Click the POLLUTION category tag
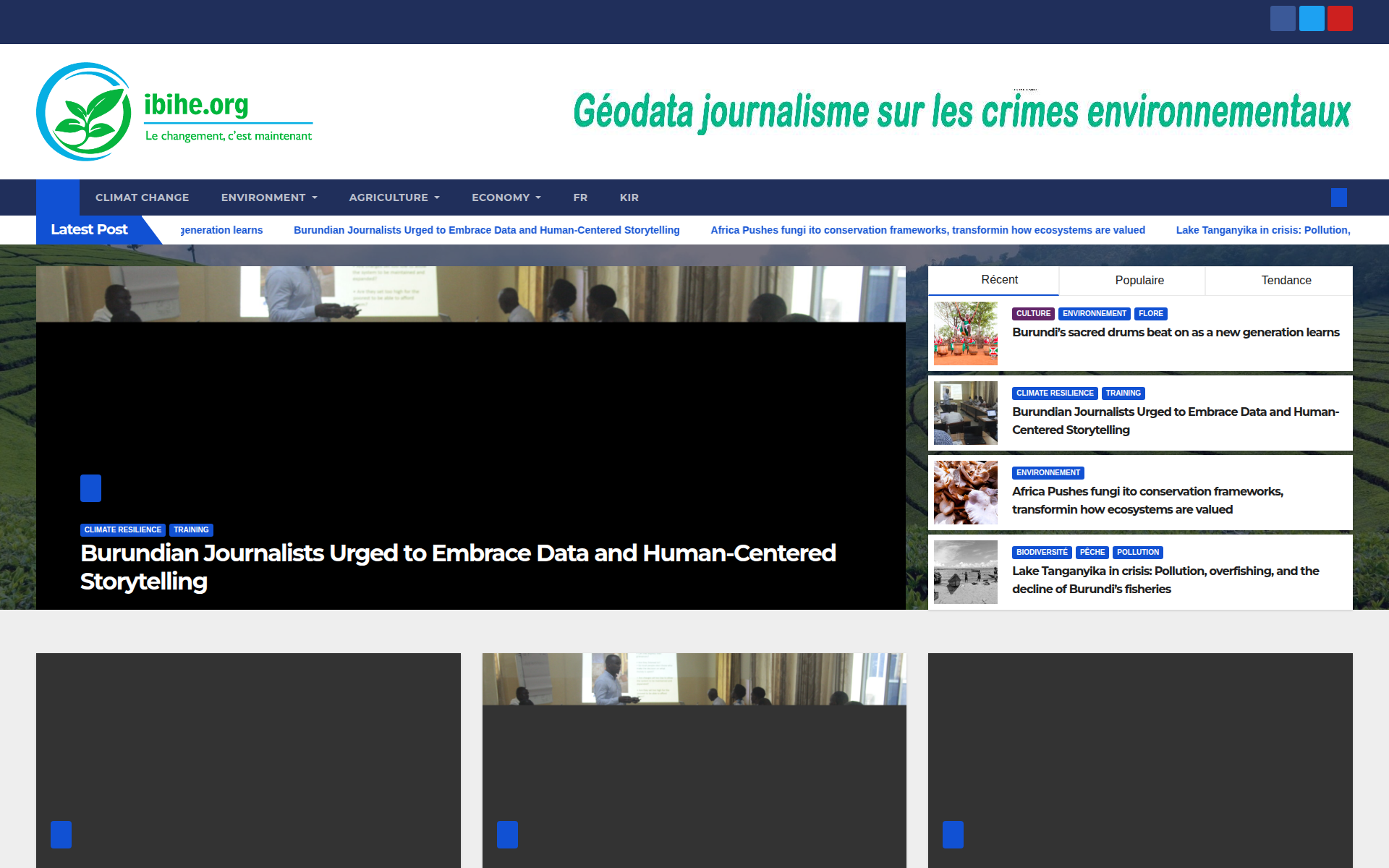This screenshot has height=868, width=1389. tap(1138, 553)
